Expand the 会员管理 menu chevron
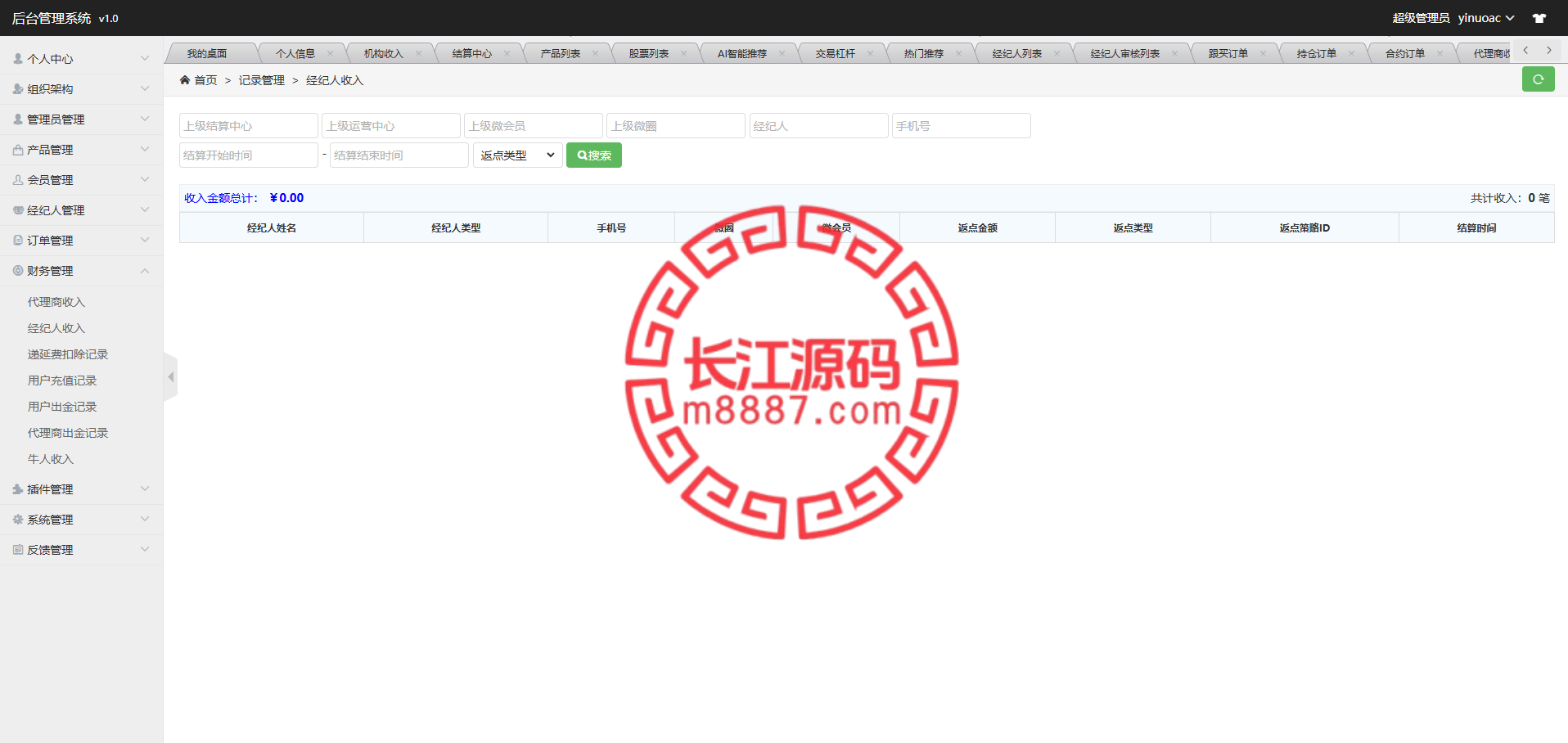 tap(145, 179)
